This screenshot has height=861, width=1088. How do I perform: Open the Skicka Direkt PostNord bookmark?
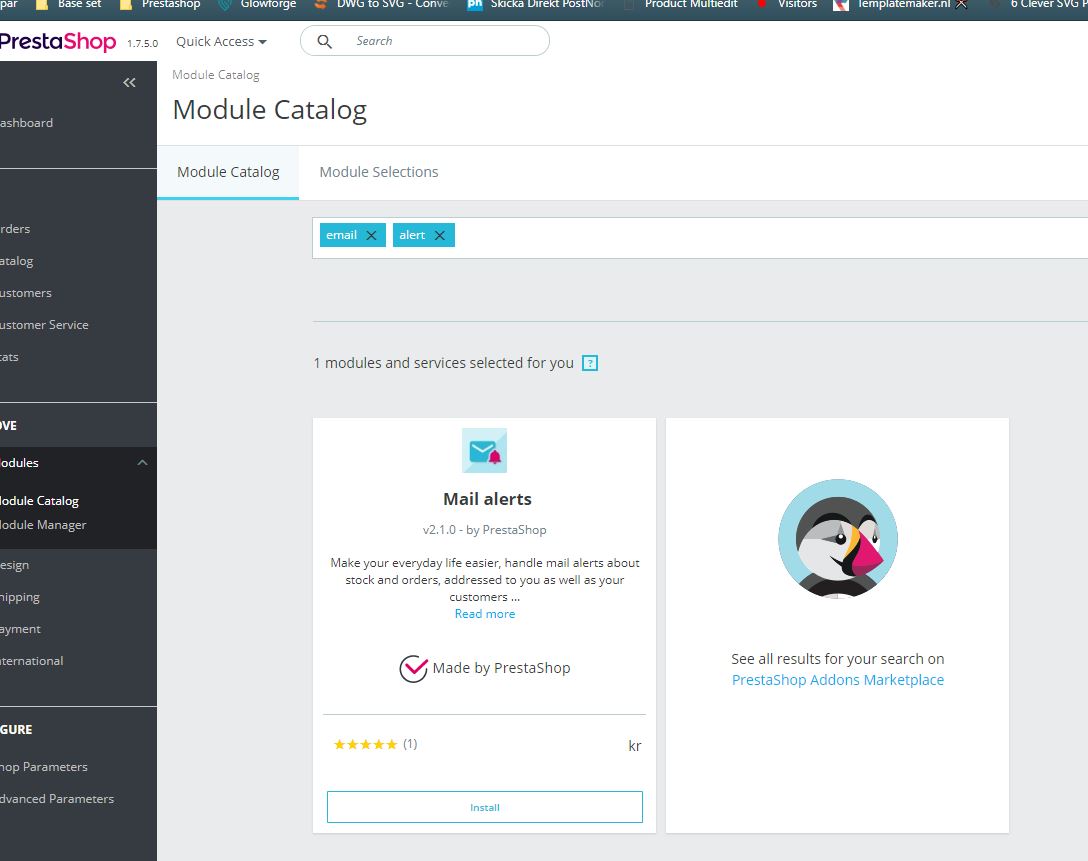536,4
